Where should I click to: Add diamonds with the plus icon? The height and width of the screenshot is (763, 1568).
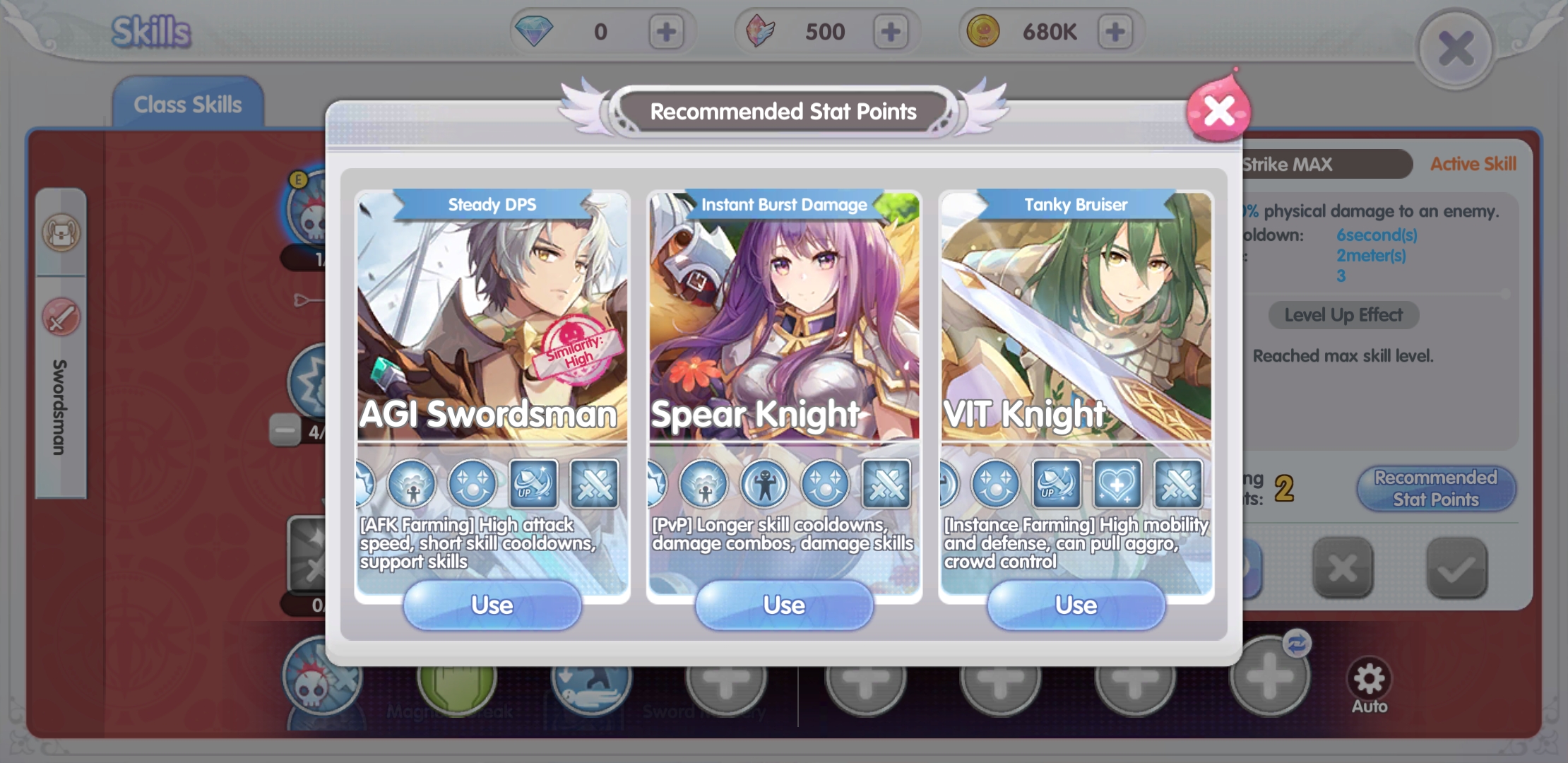666,32
